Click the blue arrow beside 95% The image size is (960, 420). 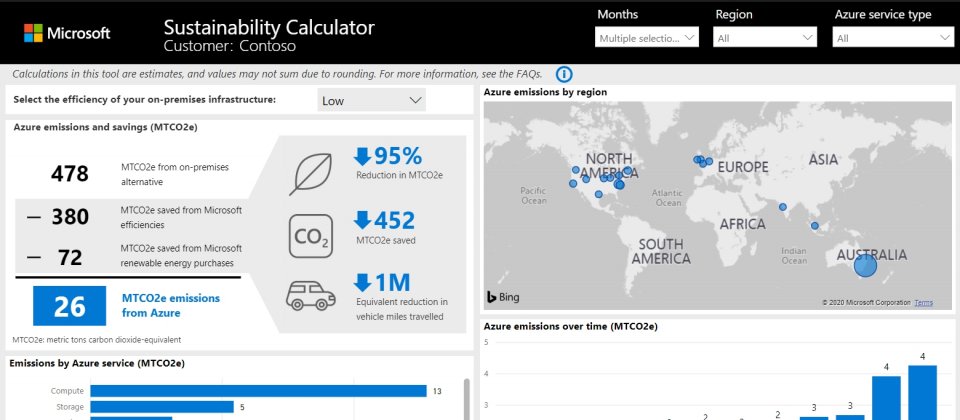362,157
